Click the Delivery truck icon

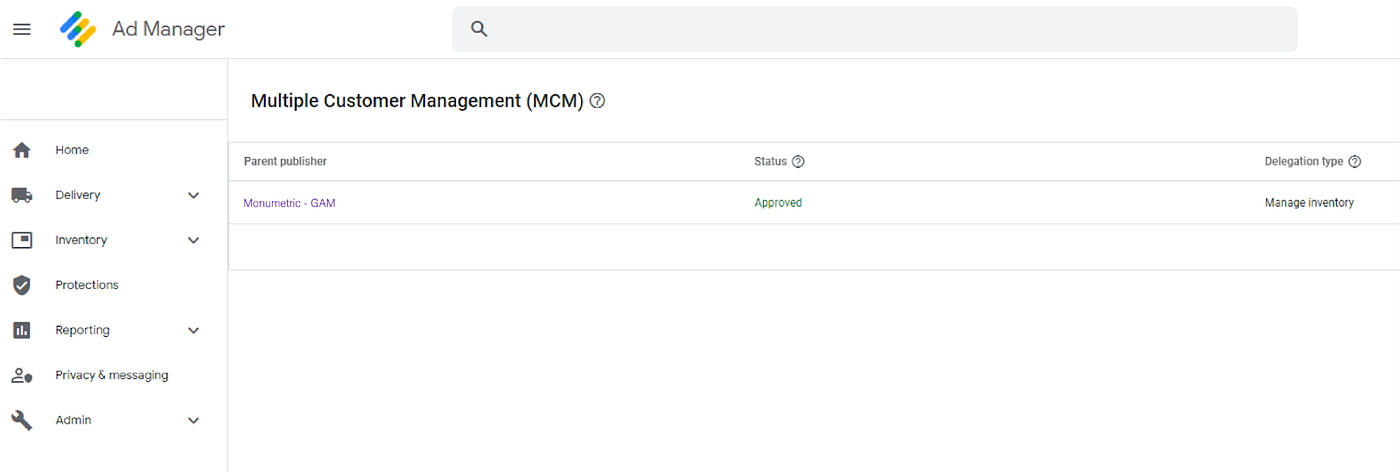point(22,195)
